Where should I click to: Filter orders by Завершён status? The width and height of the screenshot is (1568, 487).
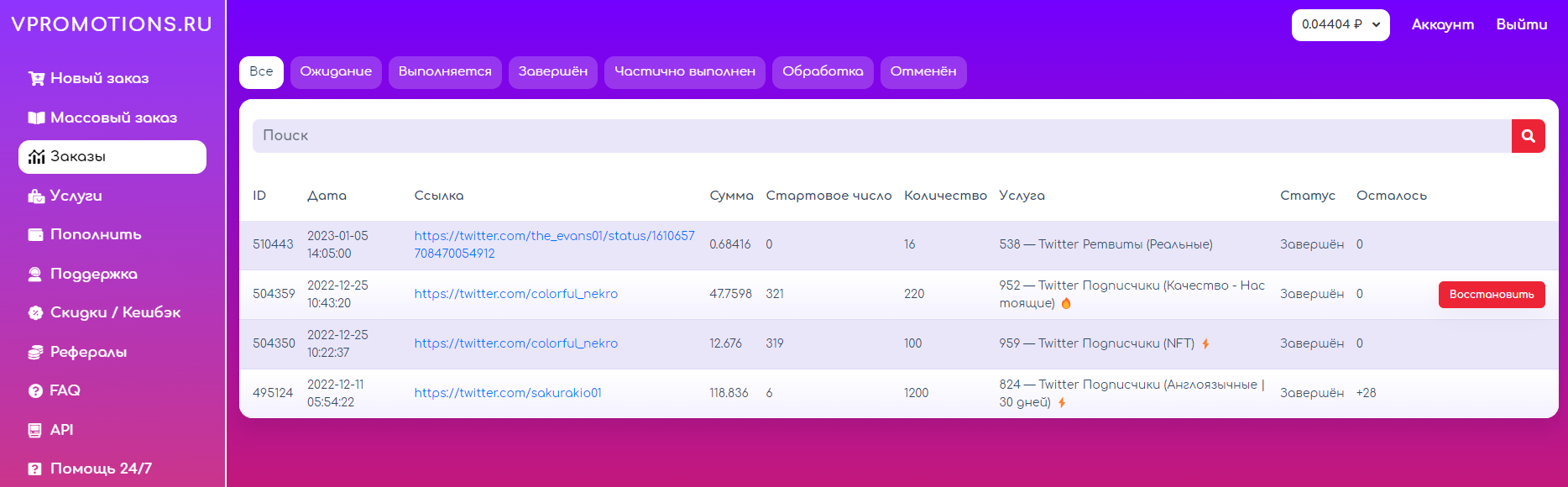tap(553, 71)
